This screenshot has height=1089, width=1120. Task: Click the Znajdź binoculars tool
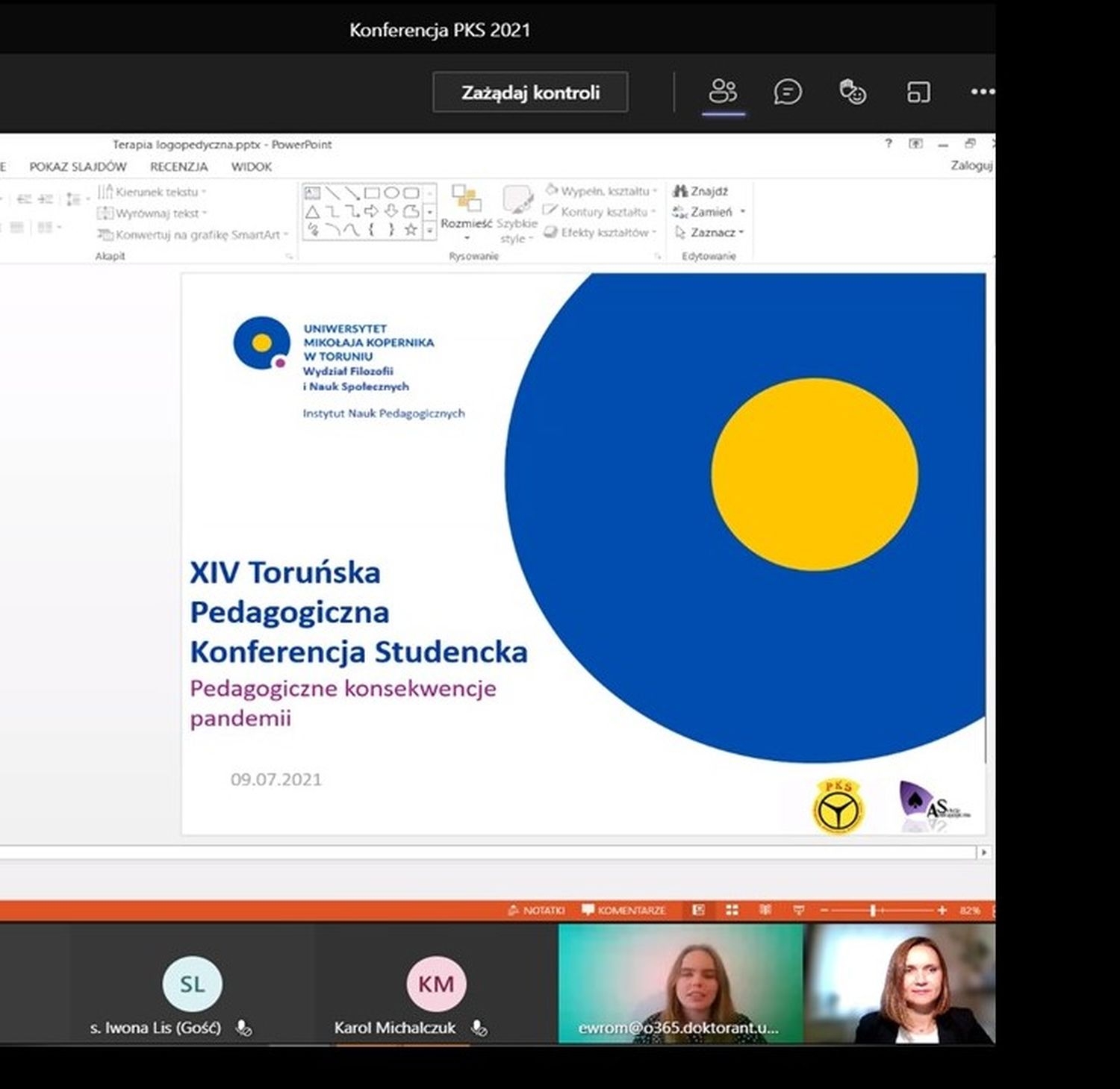click(x=700, y=191)
